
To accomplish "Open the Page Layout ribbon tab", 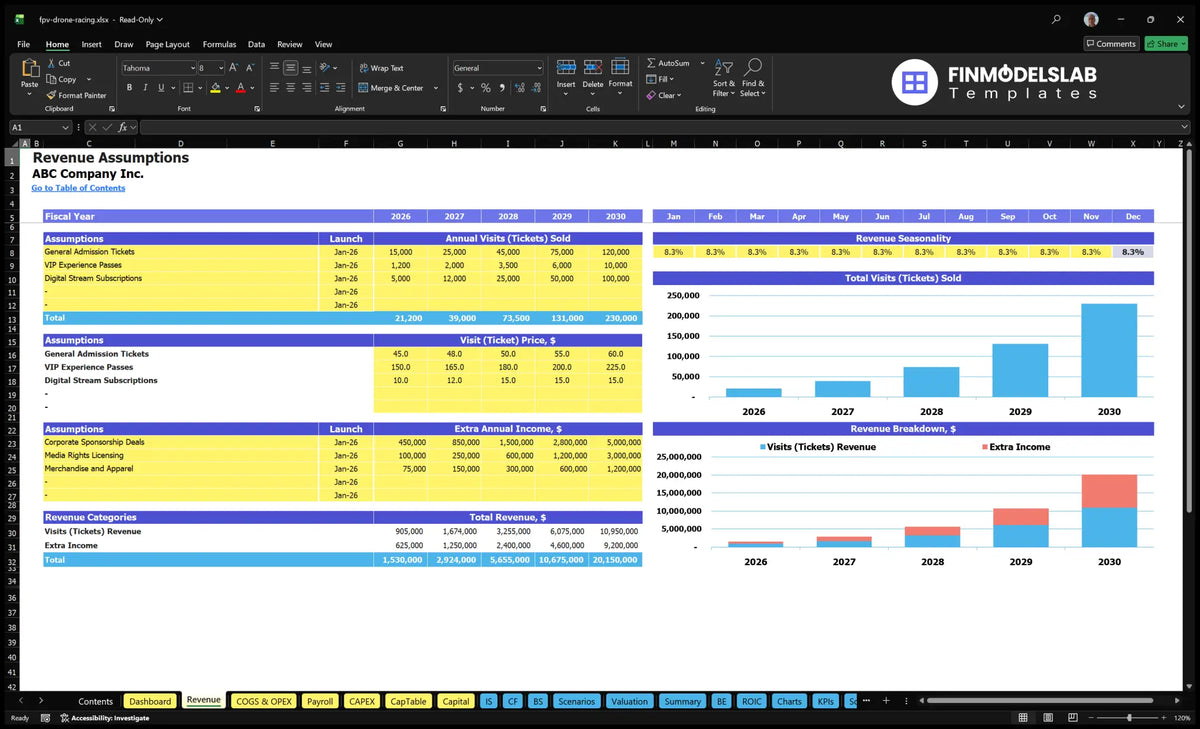I will [167, 44].
